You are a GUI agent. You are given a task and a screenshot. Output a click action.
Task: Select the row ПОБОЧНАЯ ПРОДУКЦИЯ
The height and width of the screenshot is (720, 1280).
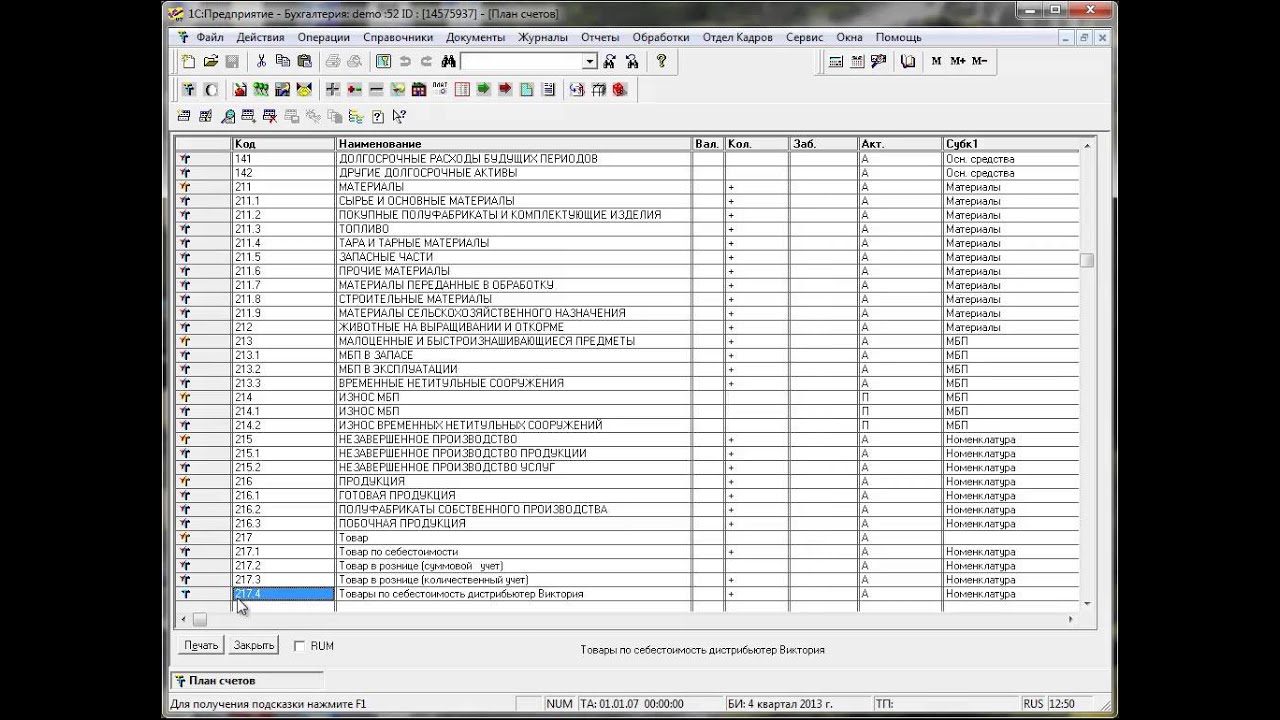[x=628, y=523]
